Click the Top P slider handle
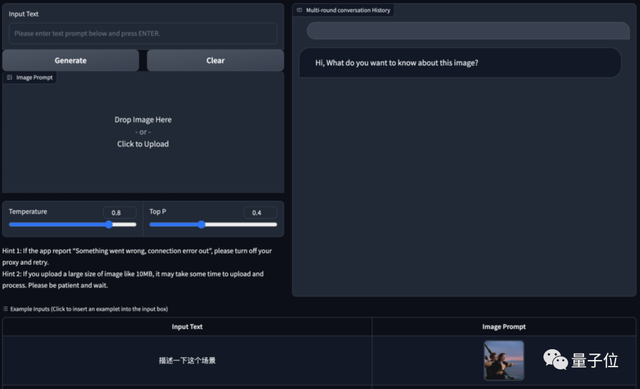This screenshot has height=389, width=640. tap(201, 225)
